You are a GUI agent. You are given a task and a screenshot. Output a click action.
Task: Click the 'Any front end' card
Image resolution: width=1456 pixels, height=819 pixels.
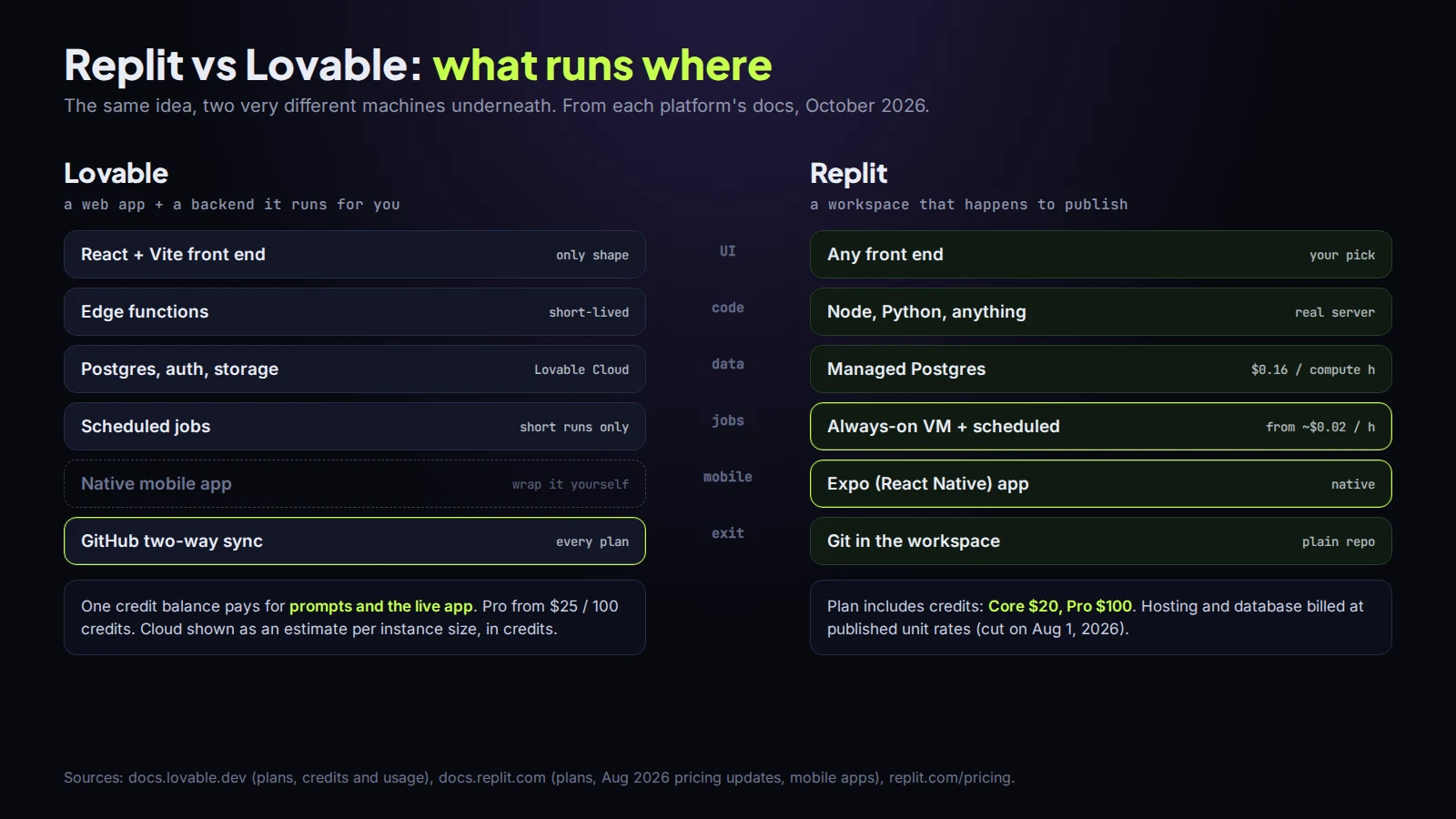tap(1101, 255)
